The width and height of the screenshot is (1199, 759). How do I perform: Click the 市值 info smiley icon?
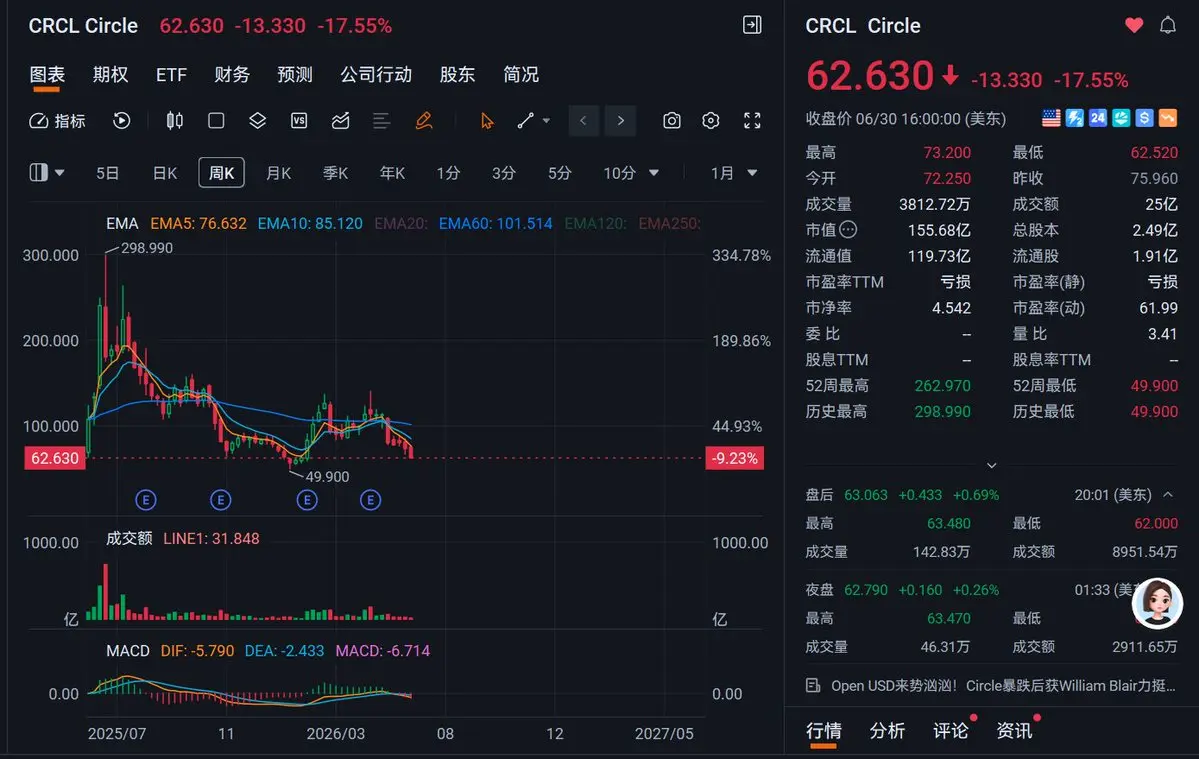click(x=848, y=229)
